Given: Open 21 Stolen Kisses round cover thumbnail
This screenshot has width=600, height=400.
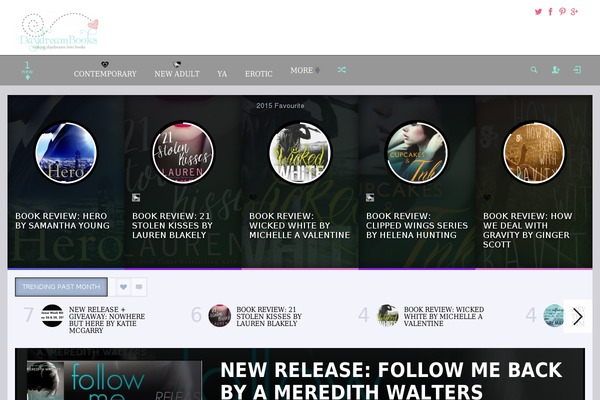Looking at the screenshot, I should coord(183,153).
